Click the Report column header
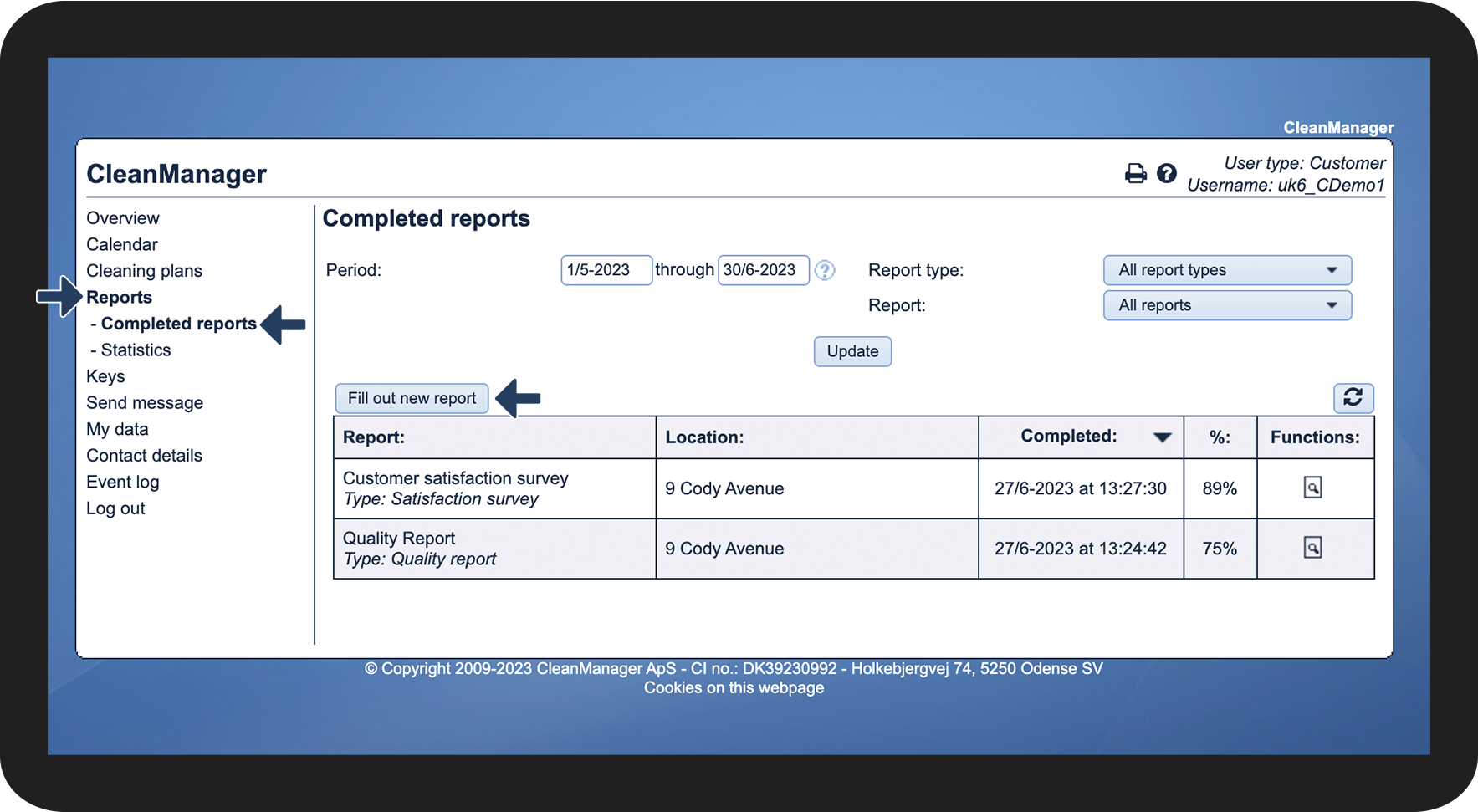This screenshot has height=812, width=1478. tap(373, 437)
